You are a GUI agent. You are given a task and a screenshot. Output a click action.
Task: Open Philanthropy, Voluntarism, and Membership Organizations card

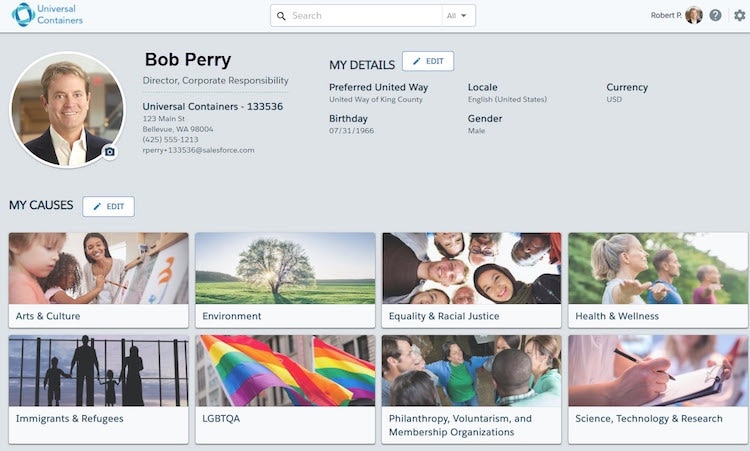[x=472, y=389]
